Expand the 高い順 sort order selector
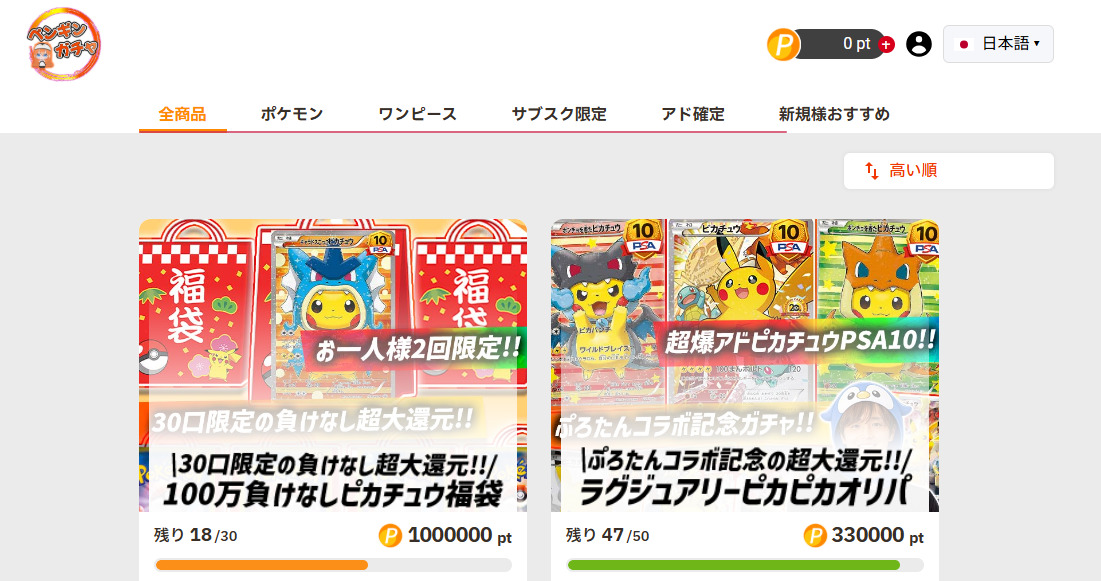 (x=949, y=171)
